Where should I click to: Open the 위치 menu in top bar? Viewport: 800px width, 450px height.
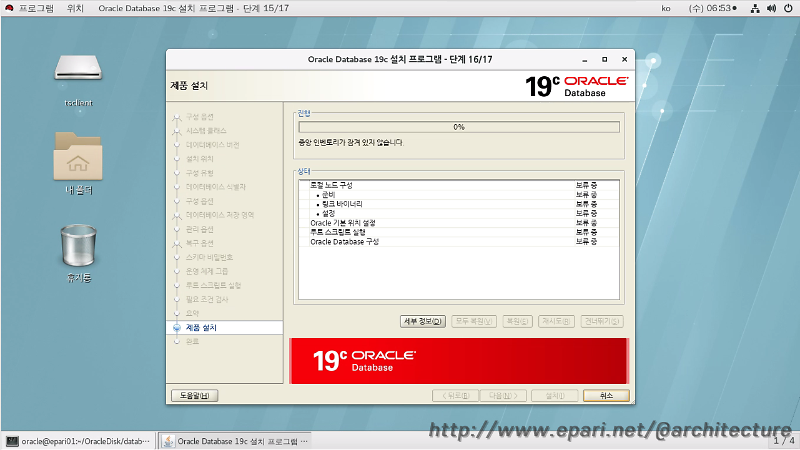tap(75, 8)
